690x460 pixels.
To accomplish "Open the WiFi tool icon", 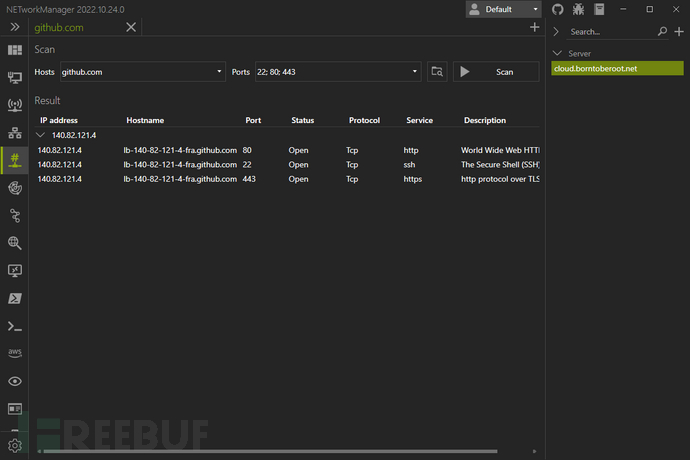I will tap(15, 105).
